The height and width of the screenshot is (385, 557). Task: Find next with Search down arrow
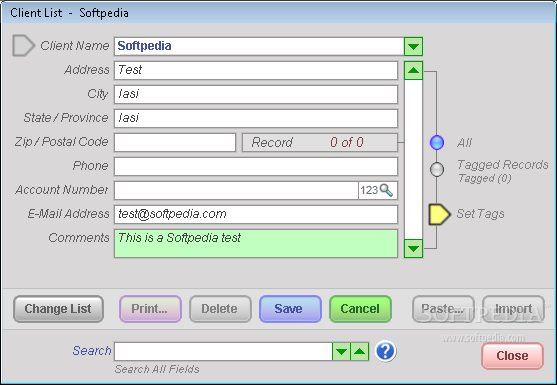pos(341,352)
